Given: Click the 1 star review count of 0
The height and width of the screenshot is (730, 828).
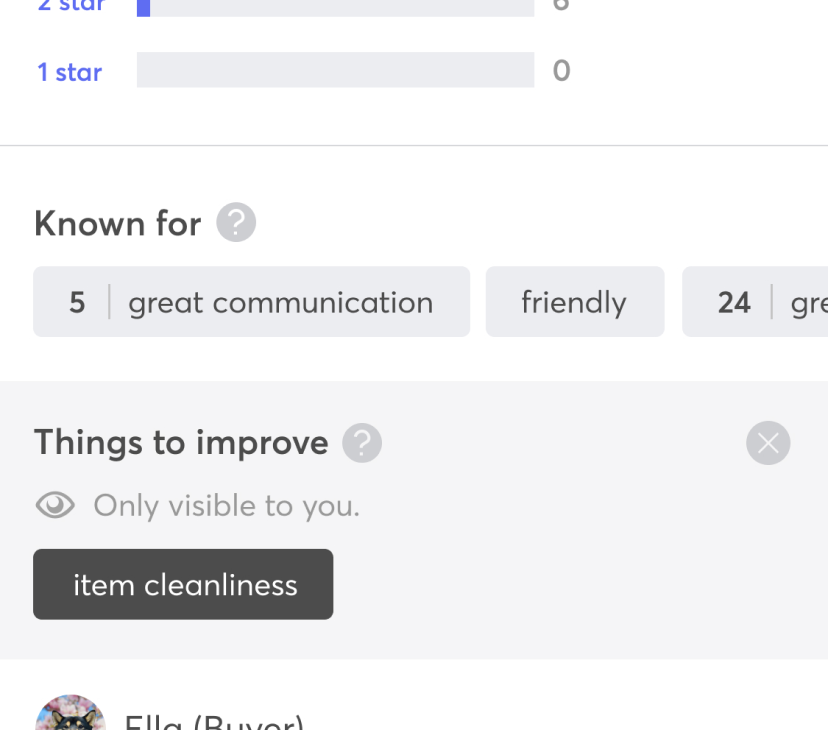Looking at the screenshot, I should pos(561,71).
